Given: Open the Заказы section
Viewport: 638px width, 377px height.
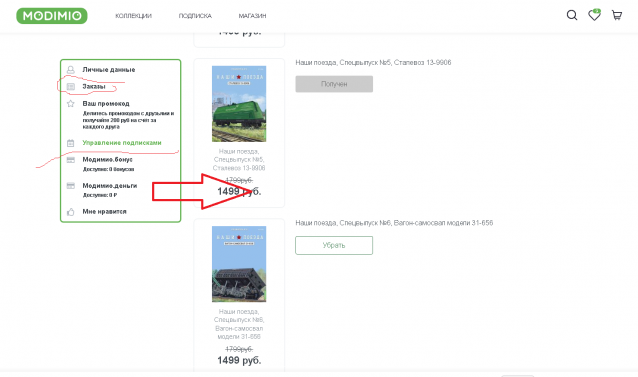Looking at the screenshot, I should coord(94,87).
